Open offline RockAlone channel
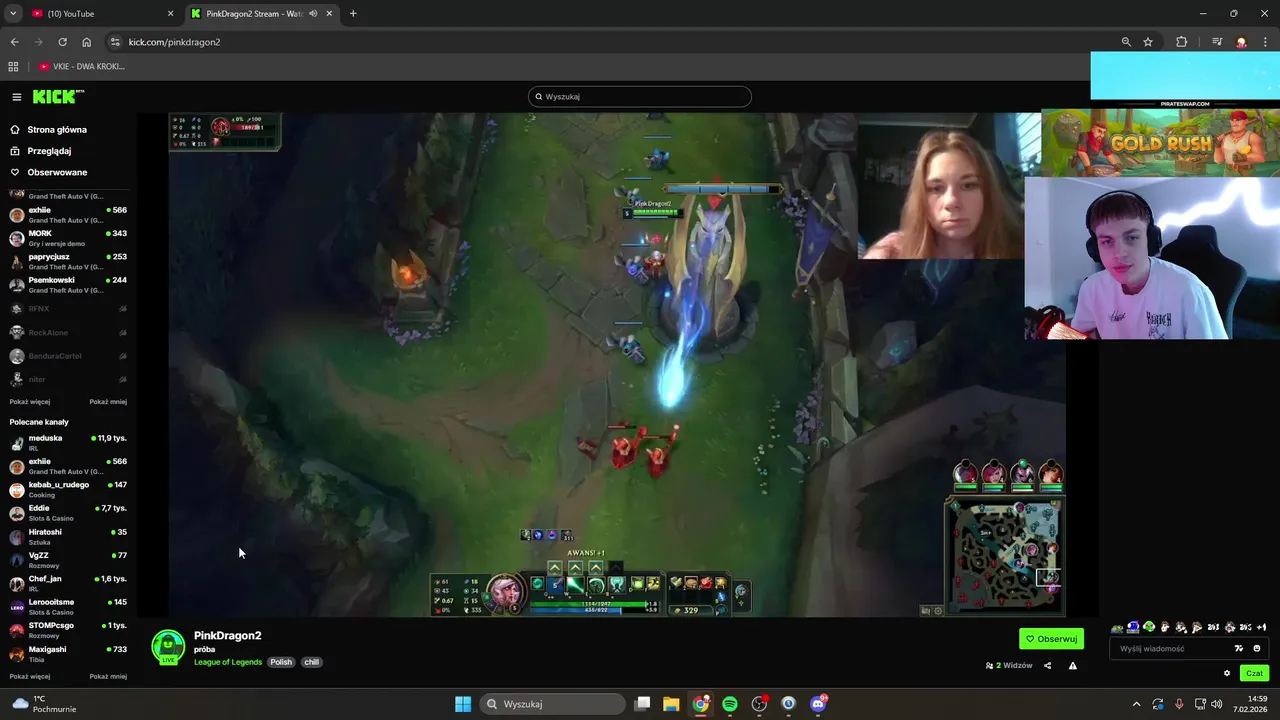 tap(68, 332)
